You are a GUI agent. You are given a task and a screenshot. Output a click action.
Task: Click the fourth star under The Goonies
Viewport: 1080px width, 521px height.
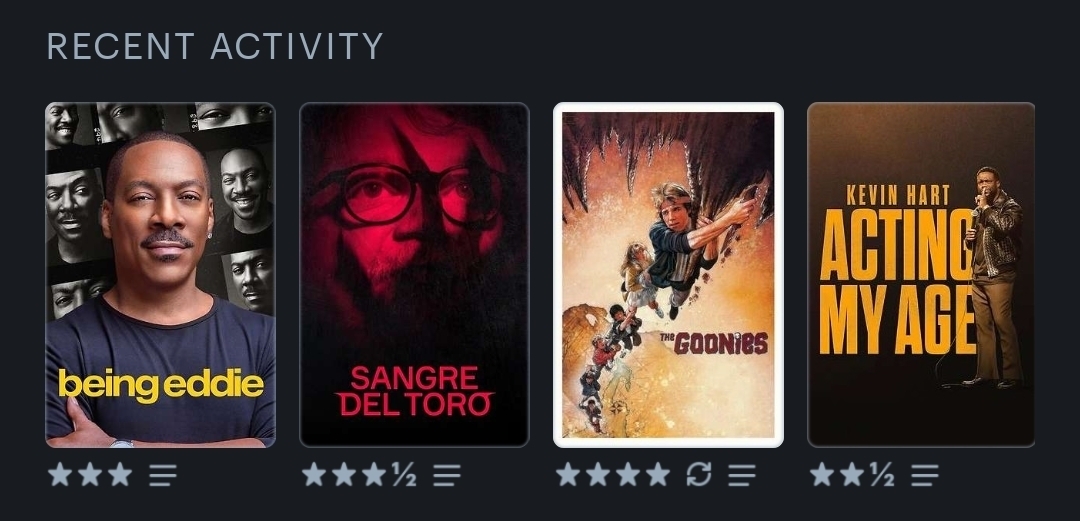click(x=658, y=474)
